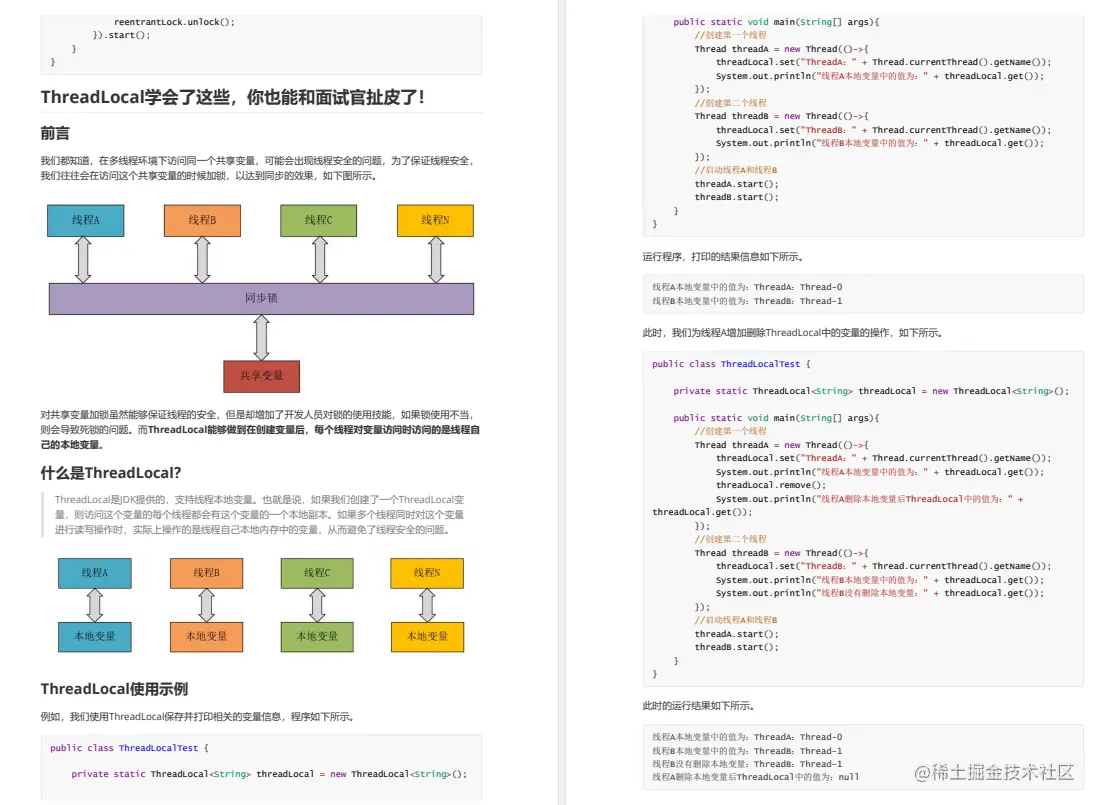Click the green 线程C box in the sync diagram
This screenshot has width=1097, height=805.
pyautogui.click(x=319, y=220)
